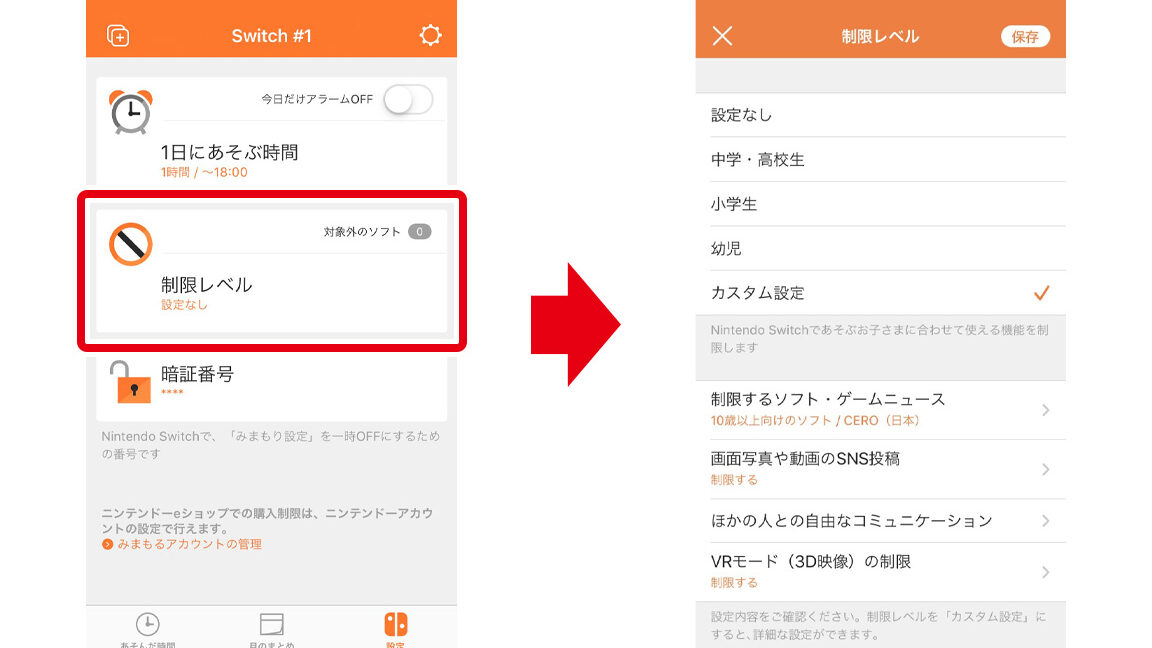The width and height of the screenshot is (1152, 648).
Task: Tap the orange restriction prohibition icon
Action: 131,244
